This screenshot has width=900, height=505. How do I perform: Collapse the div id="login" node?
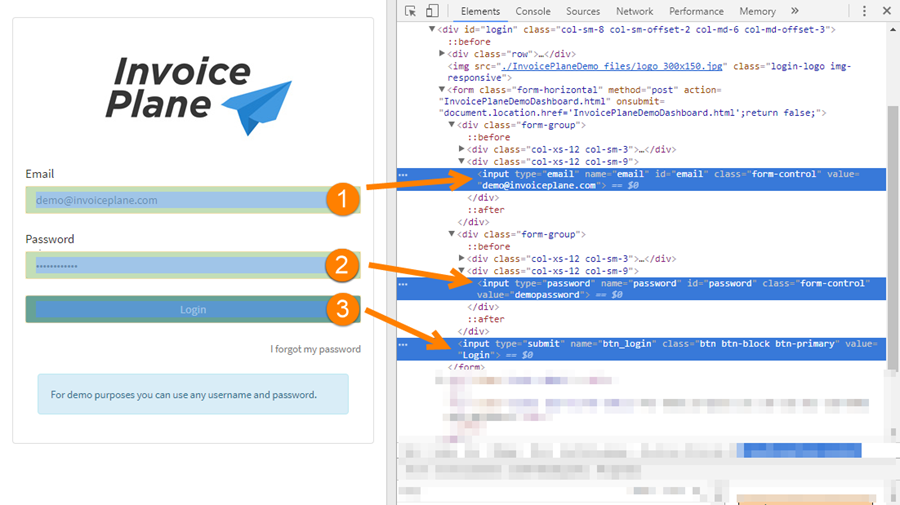pyautogui.click(x=432, y=29)
